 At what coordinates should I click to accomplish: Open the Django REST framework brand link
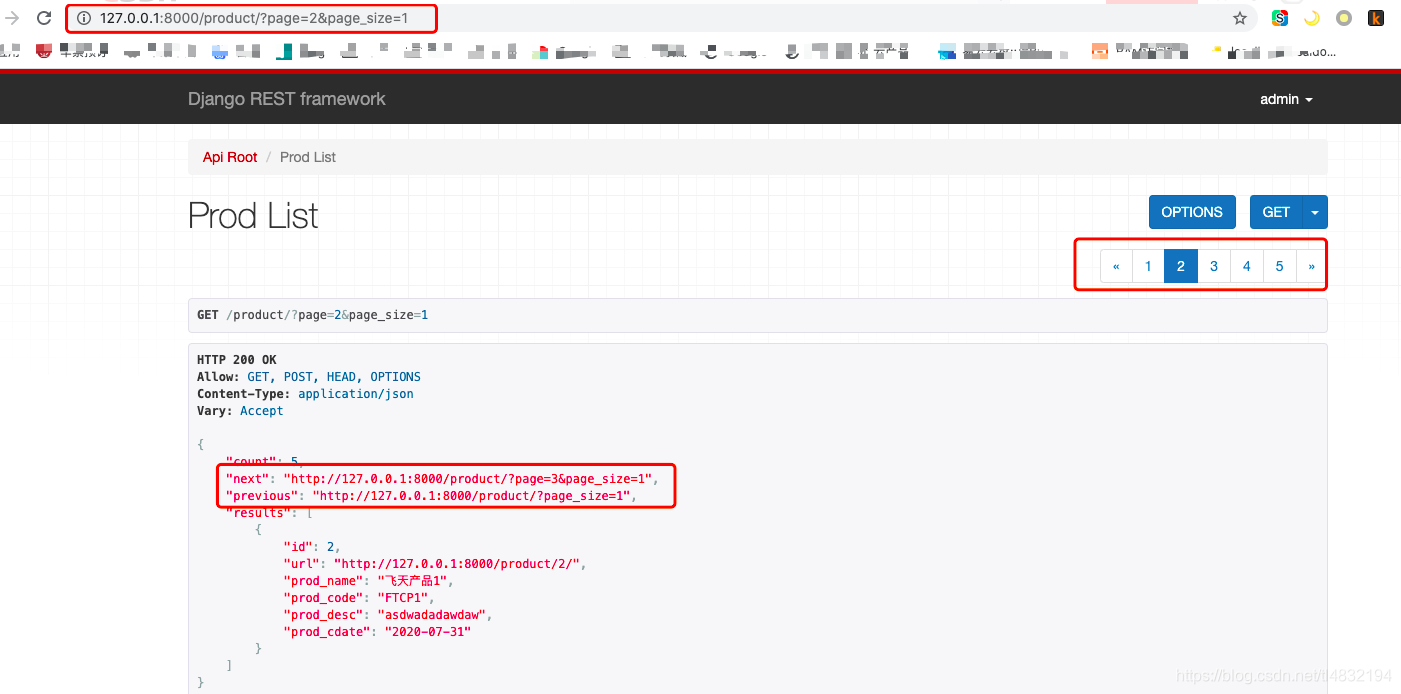point(287,99)
